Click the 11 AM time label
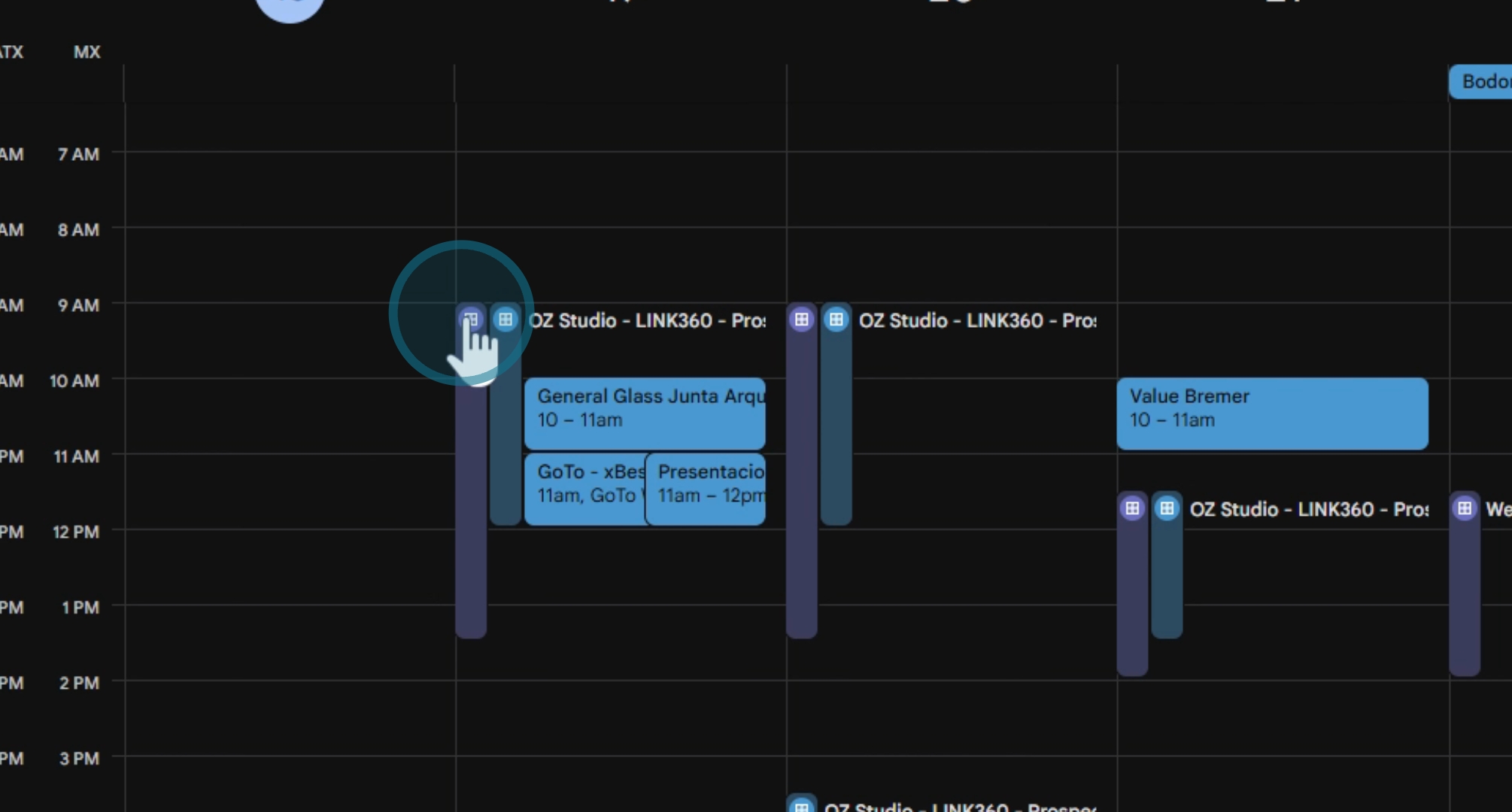This screenshot has height=812, width=1512. coord(76,456)
